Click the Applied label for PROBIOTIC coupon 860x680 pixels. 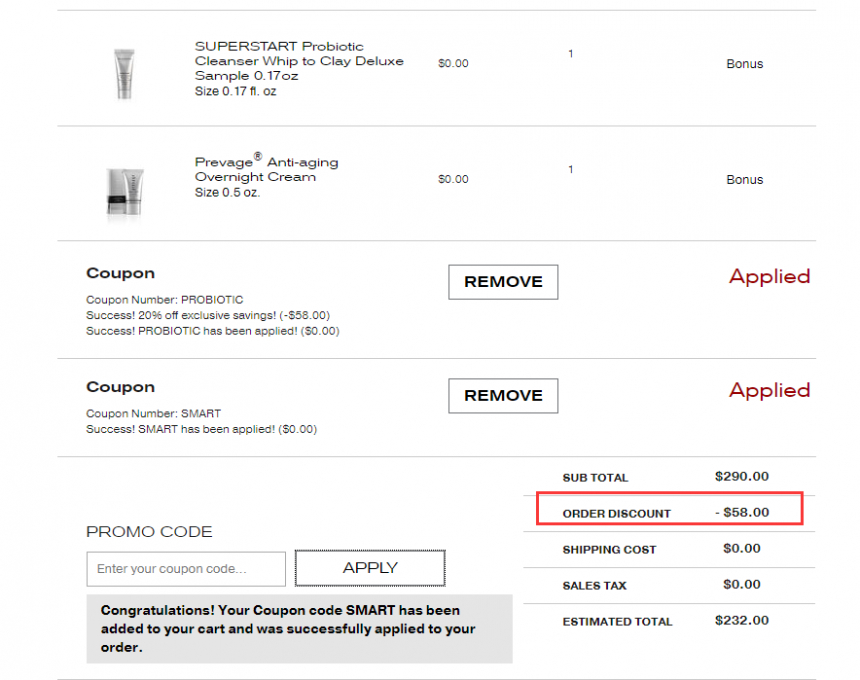(769, 277)
